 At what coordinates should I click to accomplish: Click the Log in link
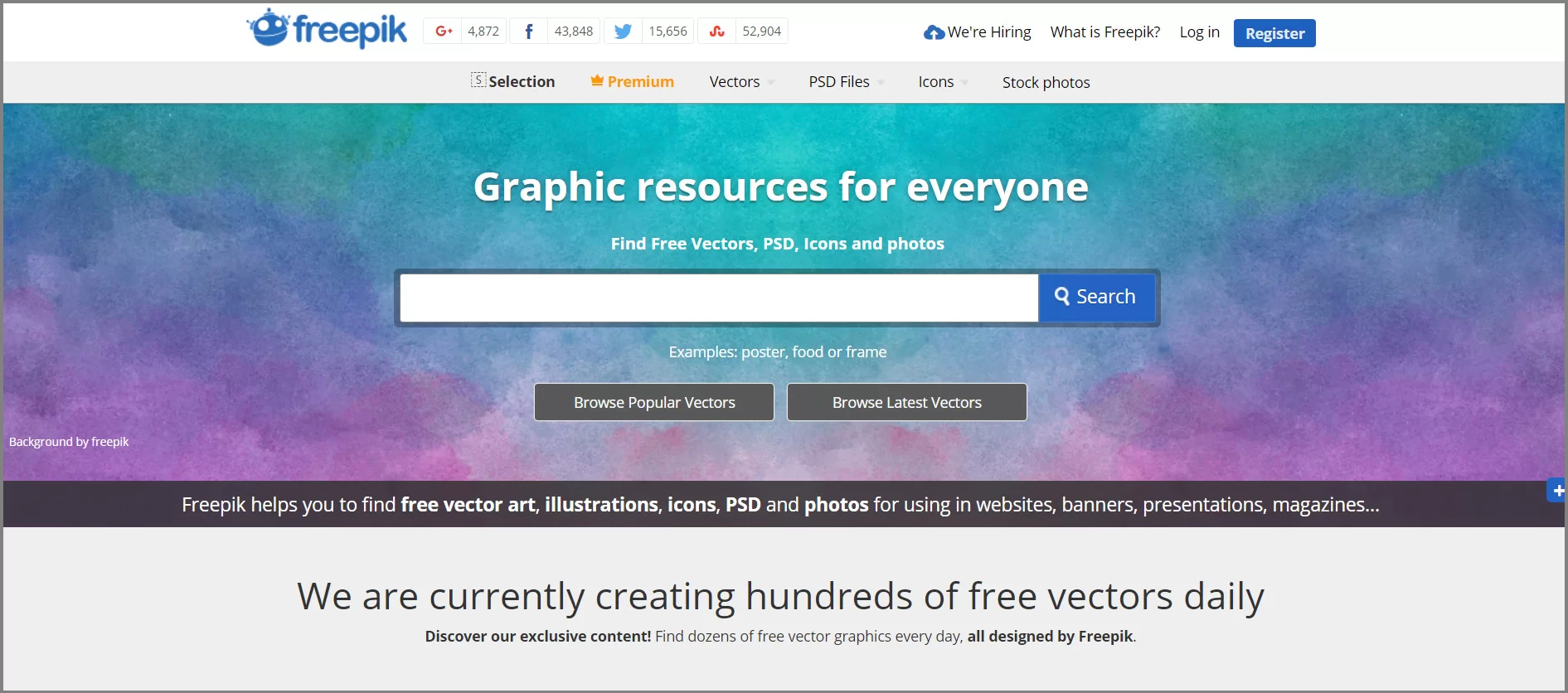pyautogui.click(x=1199, y=32)
